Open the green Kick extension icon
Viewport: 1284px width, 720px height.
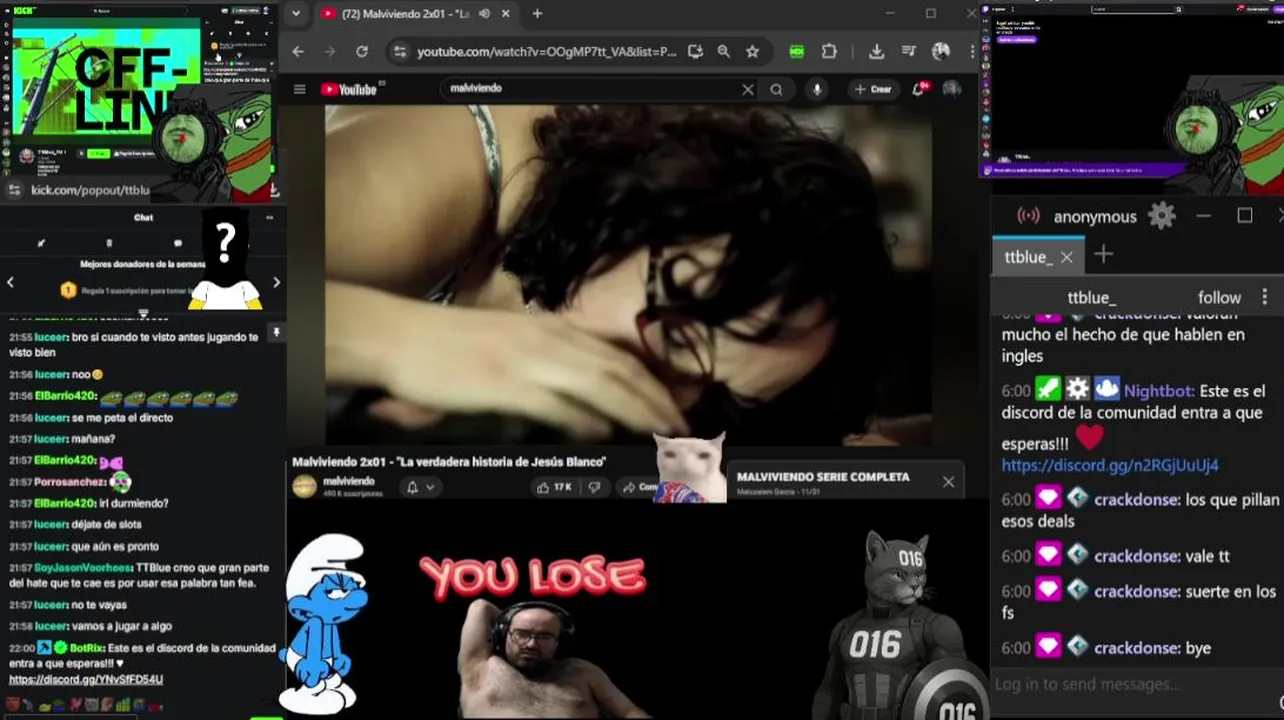[x=797, y=51]
